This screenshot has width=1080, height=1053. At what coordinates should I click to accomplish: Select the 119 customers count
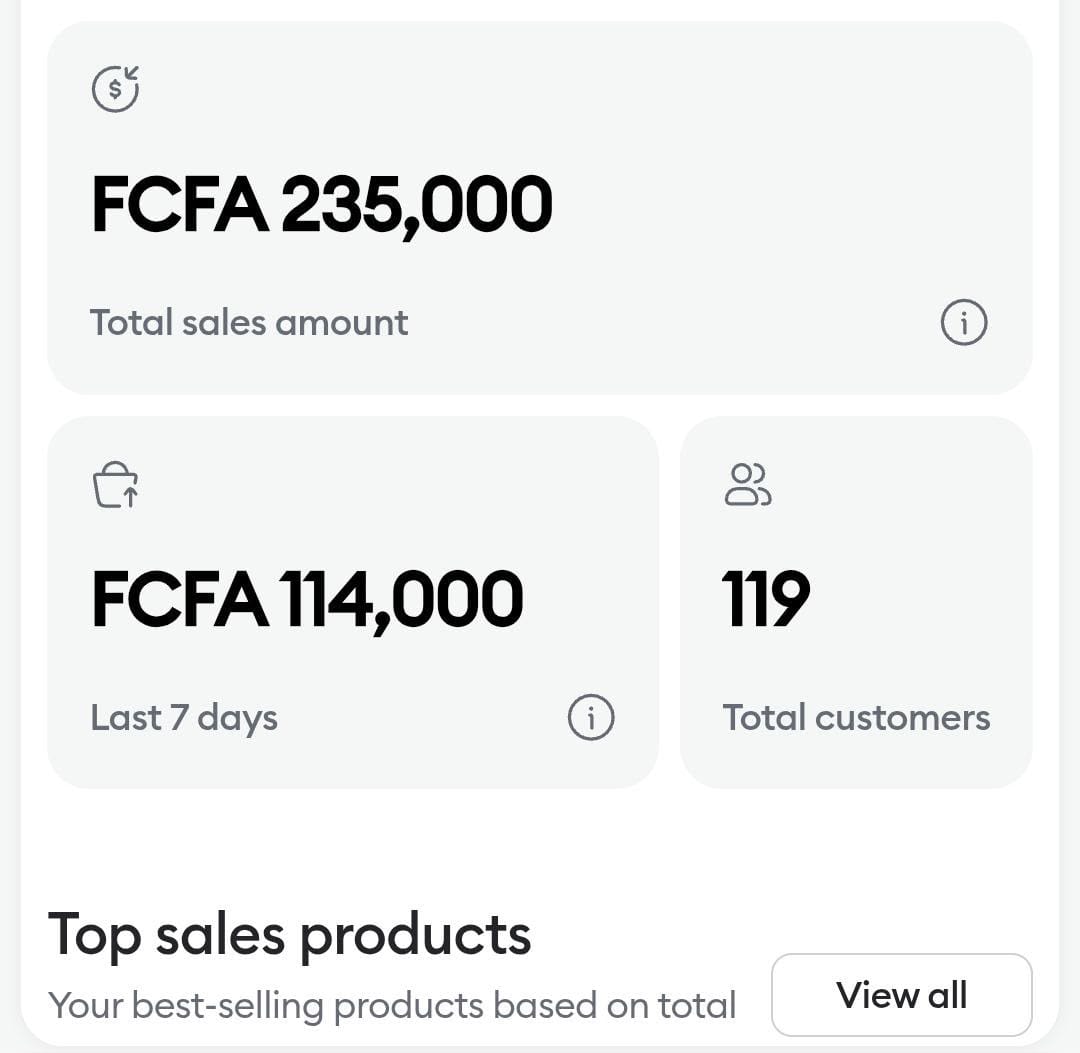pyautogui.click(x=766, y=599)
